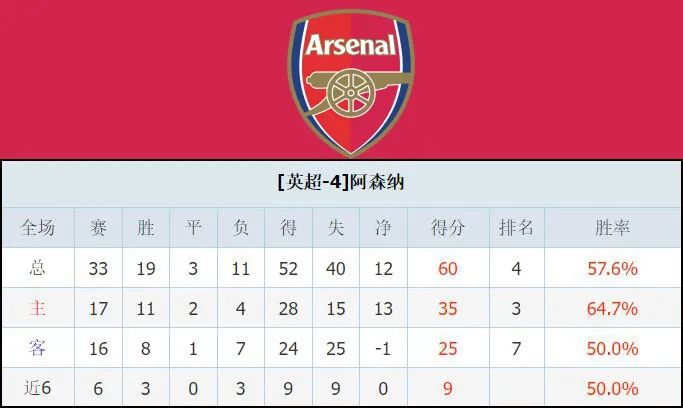683x408 pixels.
Task: Select the 全场 column header
Action: [x=38, y=228]
